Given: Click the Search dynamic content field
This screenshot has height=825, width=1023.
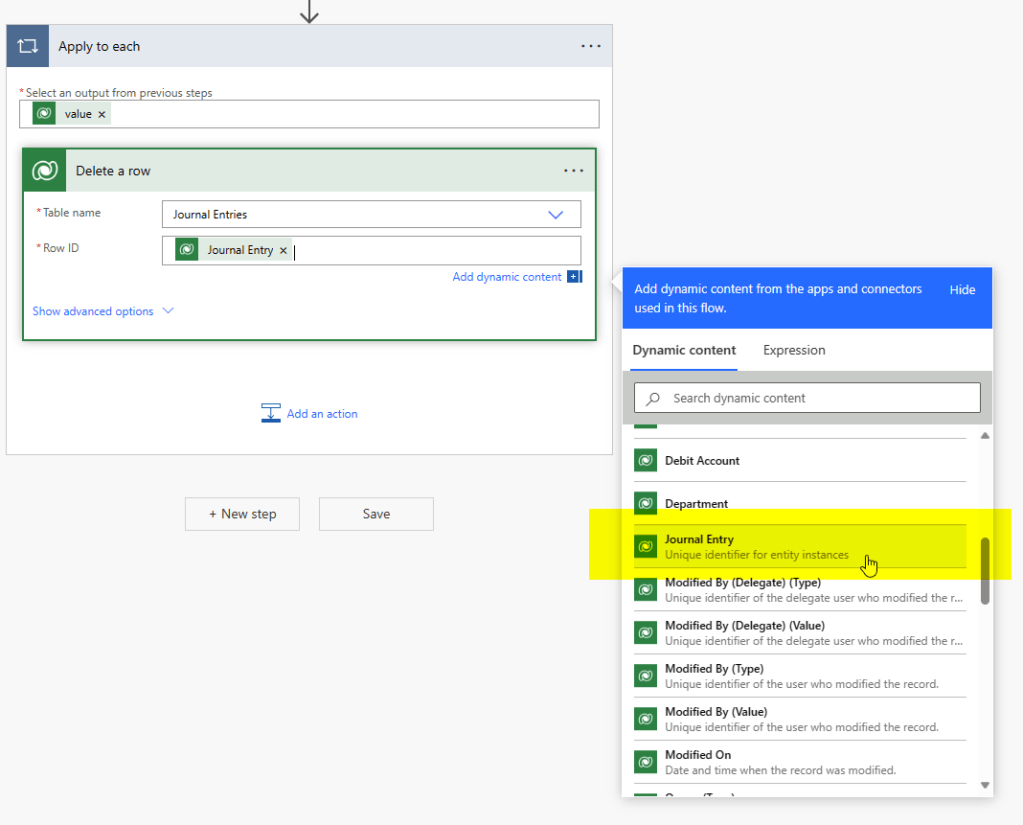Looking at the screenshot, I should click(x=820, y=398).
